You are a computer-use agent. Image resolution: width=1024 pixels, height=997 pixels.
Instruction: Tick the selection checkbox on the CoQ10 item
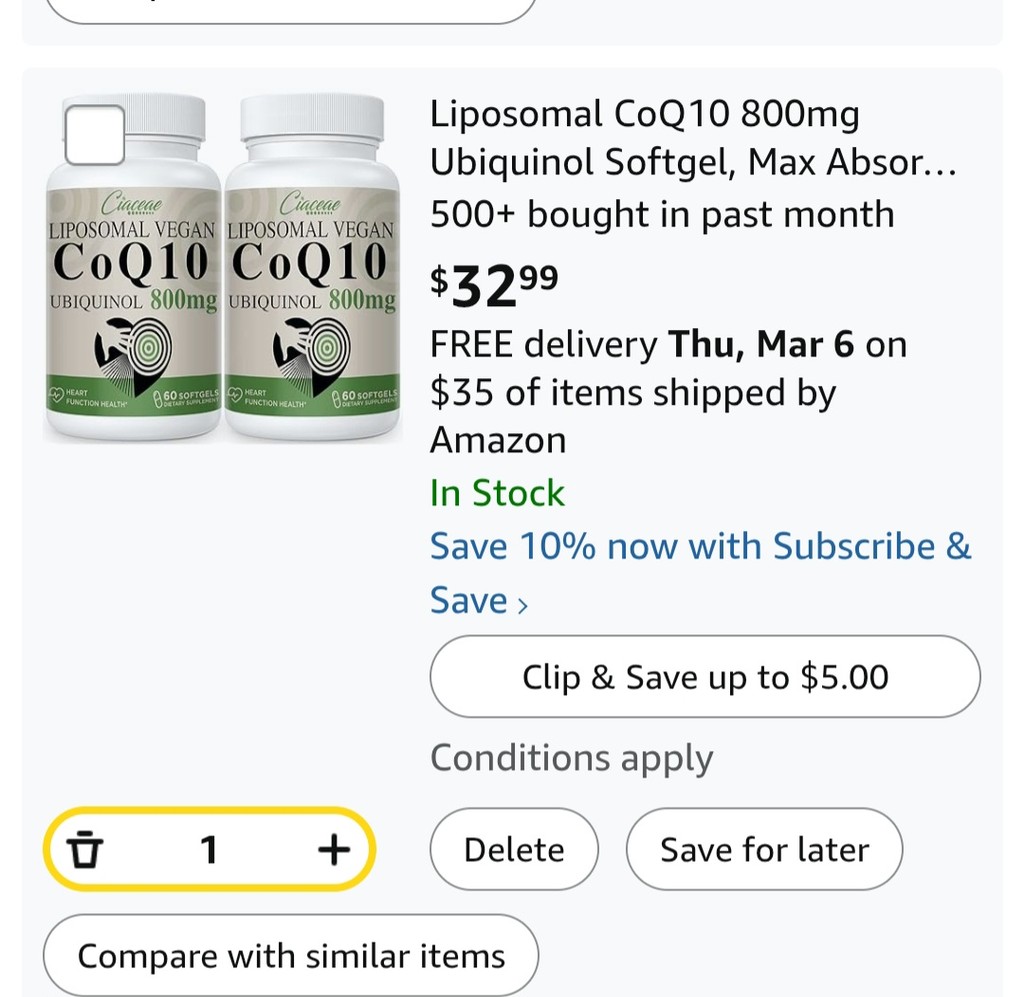(95, 135)
